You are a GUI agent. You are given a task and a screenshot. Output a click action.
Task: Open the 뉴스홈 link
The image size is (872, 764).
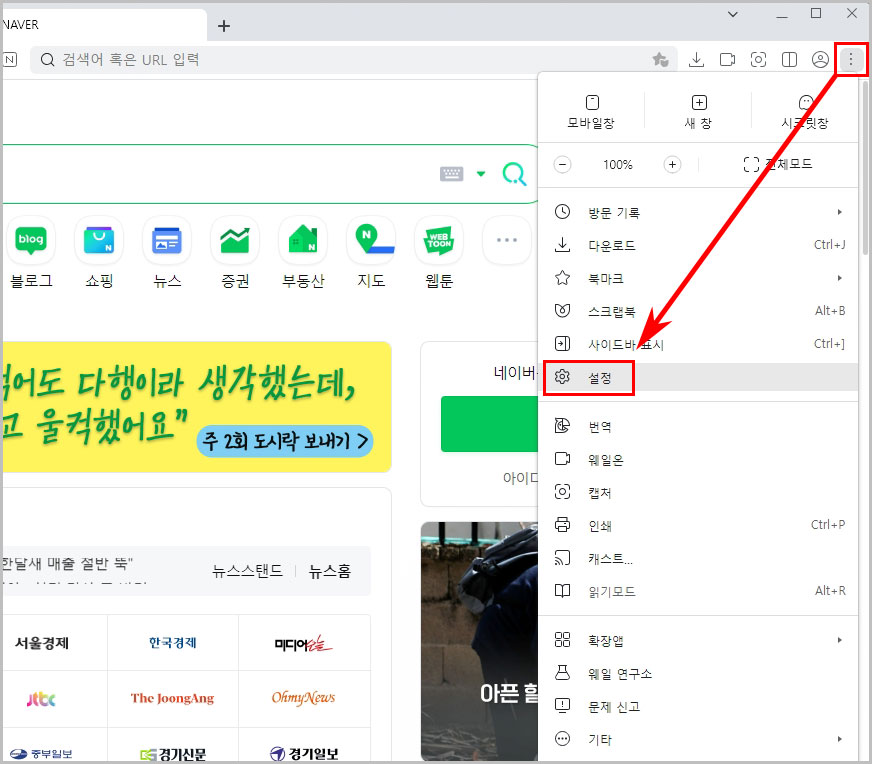point(330,571)
